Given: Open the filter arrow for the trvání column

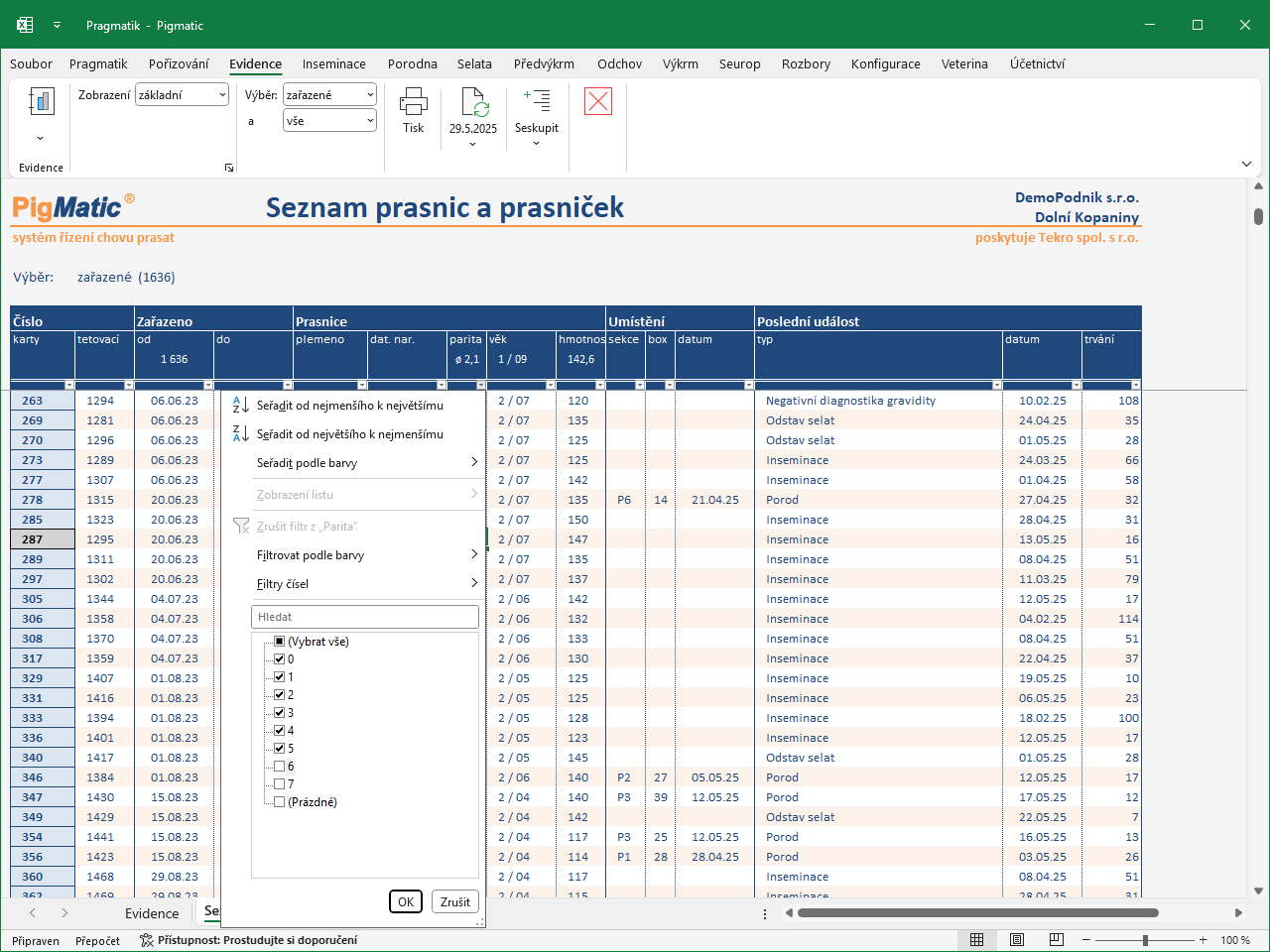Looking at the screenshot, I should 1136,385.
